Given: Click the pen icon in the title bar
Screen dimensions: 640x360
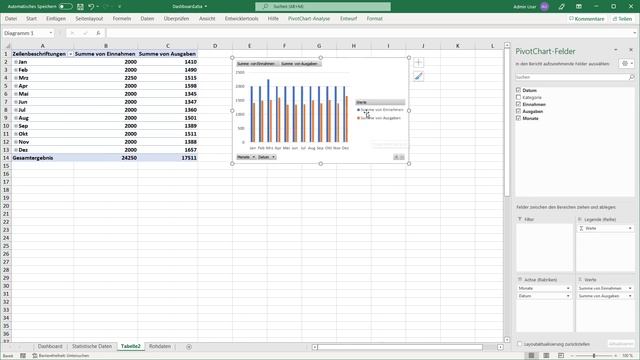Looking at the screenshot, I should [562, 7].
